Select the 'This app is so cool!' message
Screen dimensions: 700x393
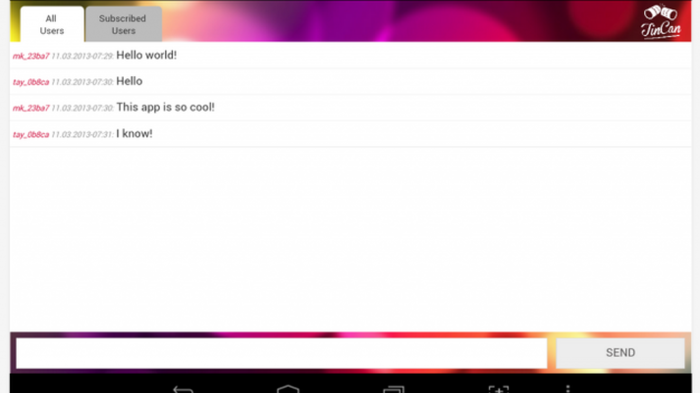(165, 107)
